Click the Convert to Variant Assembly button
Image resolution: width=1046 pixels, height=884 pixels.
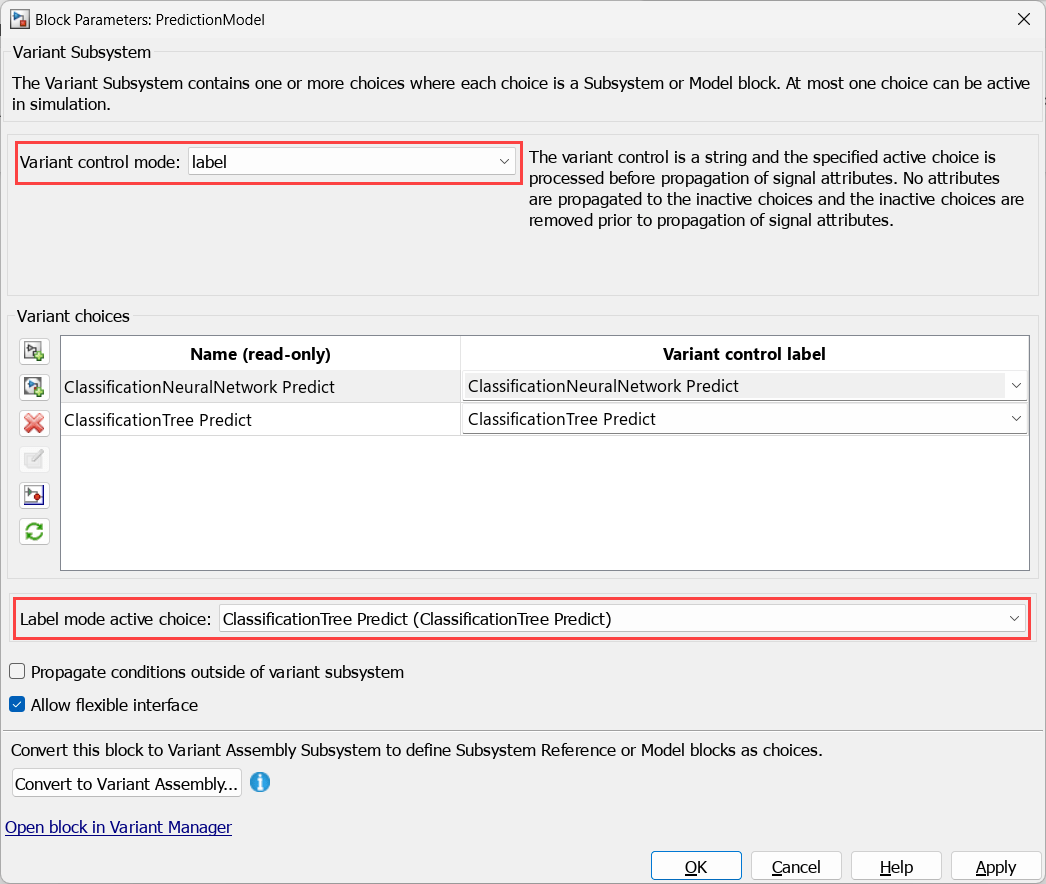(127, 784)
